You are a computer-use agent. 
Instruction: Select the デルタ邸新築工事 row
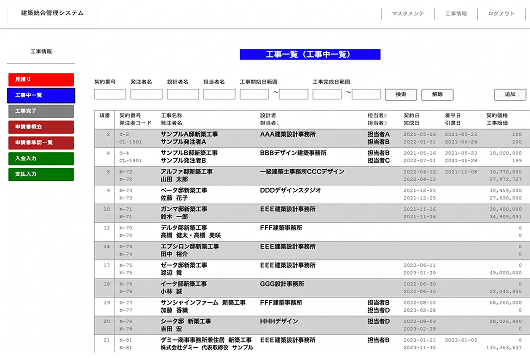[x=312, y=232]
